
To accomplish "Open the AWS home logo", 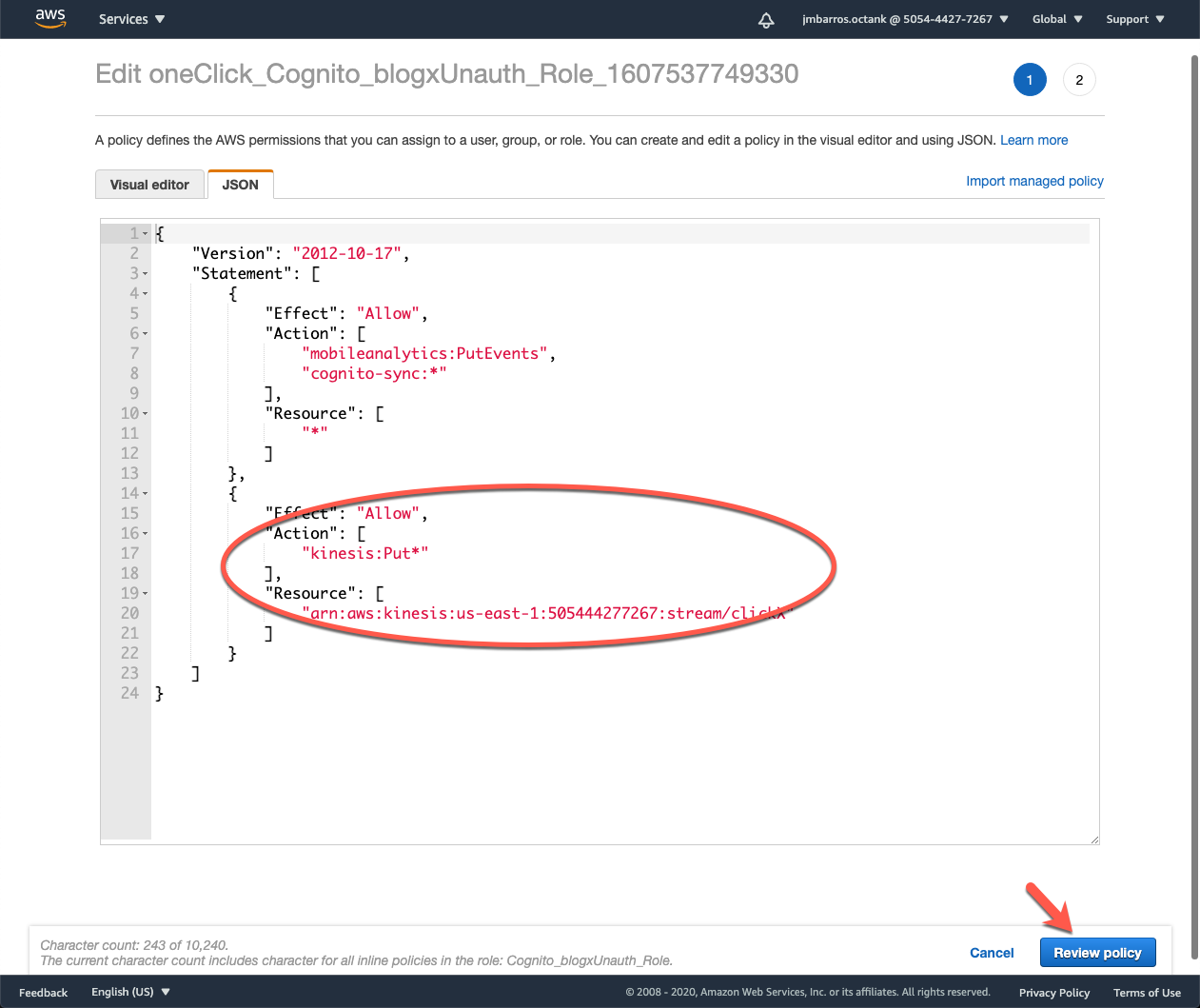I will click(50, 19).
